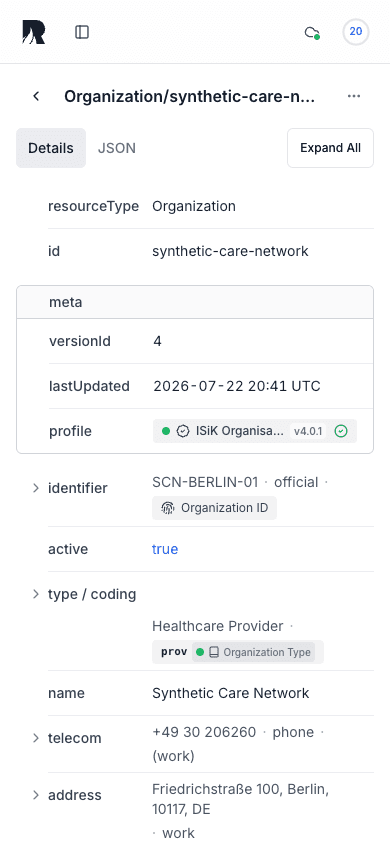The image size is (390, 844).
Task: Click the page title Organization/synthetic-care-n...
Action: (189, 96)
